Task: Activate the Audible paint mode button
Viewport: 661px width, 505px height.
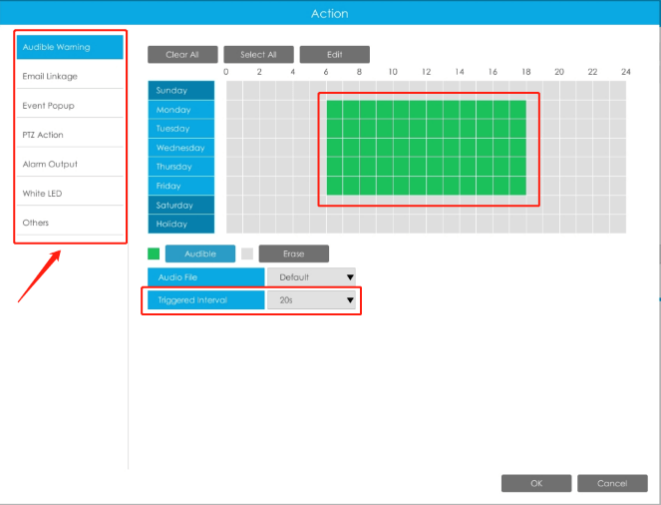Action: click(200, 254)
